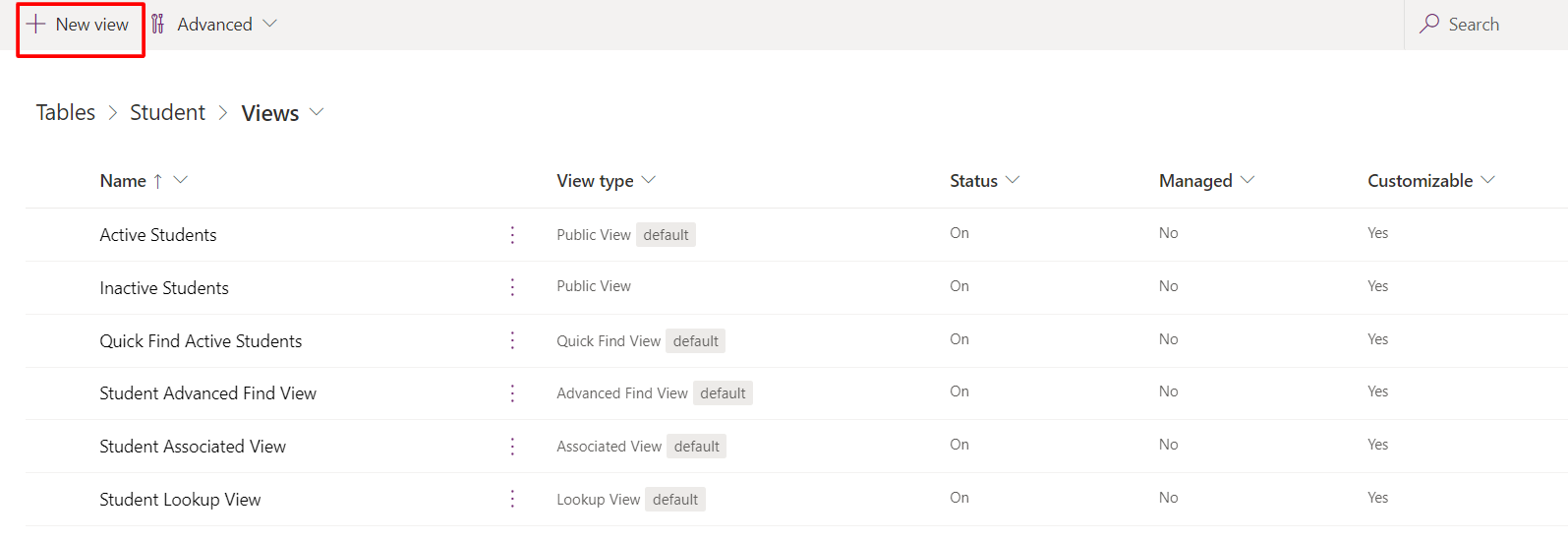This screenshot has height=541, width=1568.
Task: Open more options for Student Advanced Find View
Action: 512,393
